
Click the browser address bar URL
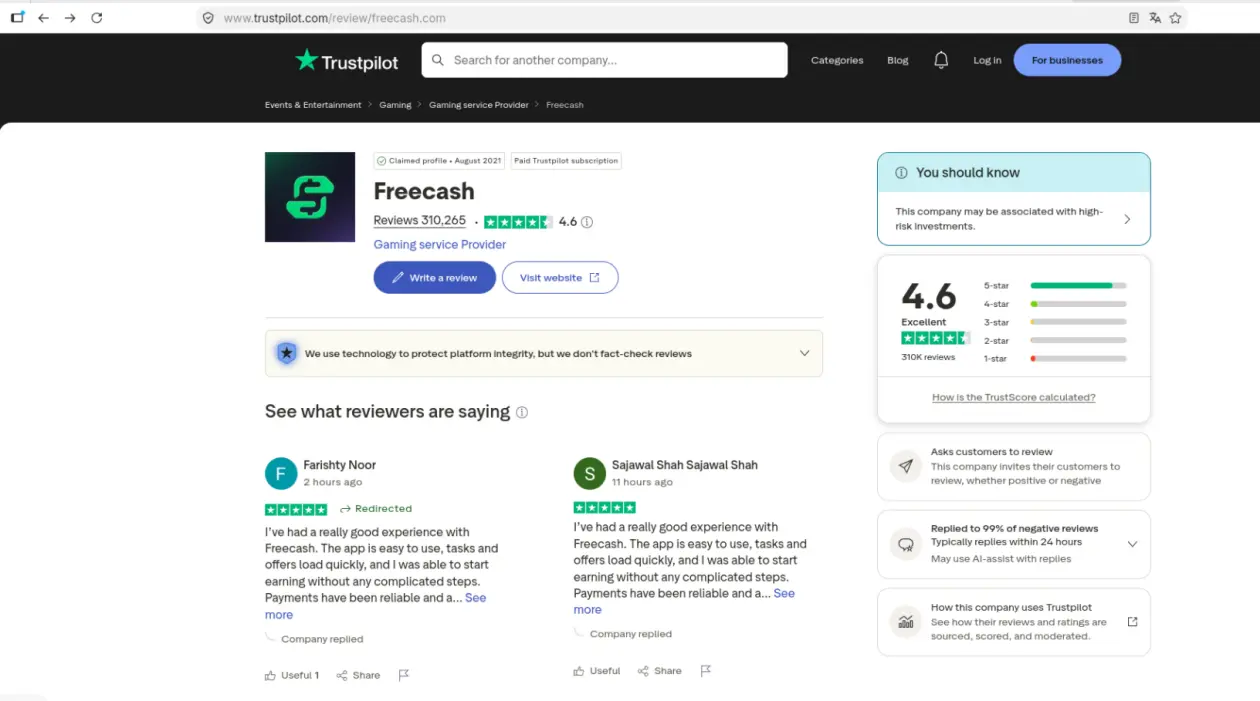[335, 18]
